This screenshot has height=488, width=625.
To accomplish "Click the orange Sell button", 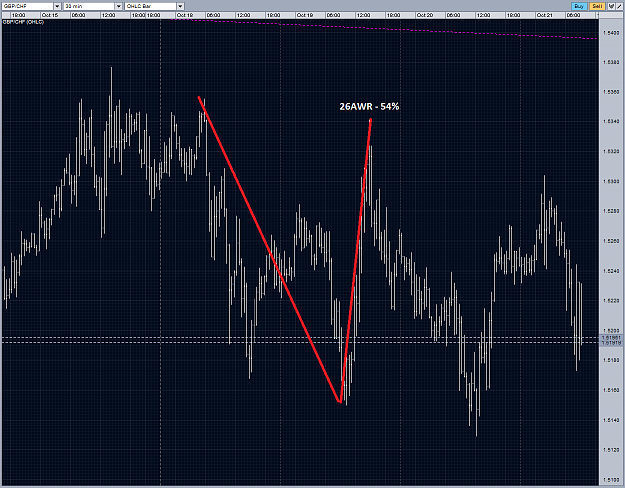I will coord(597,6).
